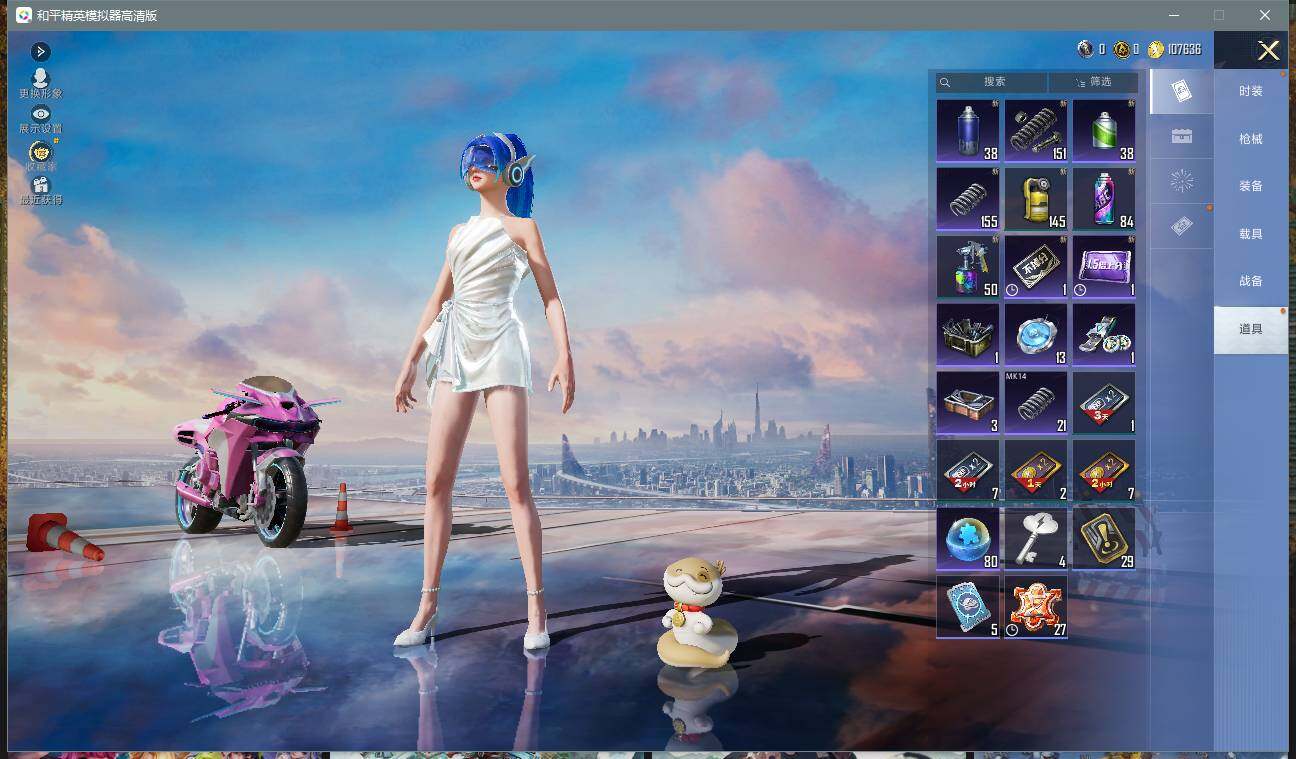Select the card sub-category icon tab
1296x759 pixels.
tap(1181, 92)
